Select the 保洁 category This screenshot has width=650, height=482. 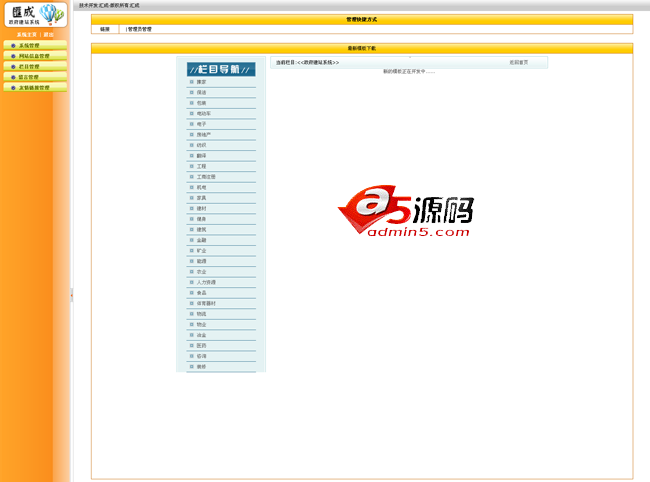coord(201,92)
